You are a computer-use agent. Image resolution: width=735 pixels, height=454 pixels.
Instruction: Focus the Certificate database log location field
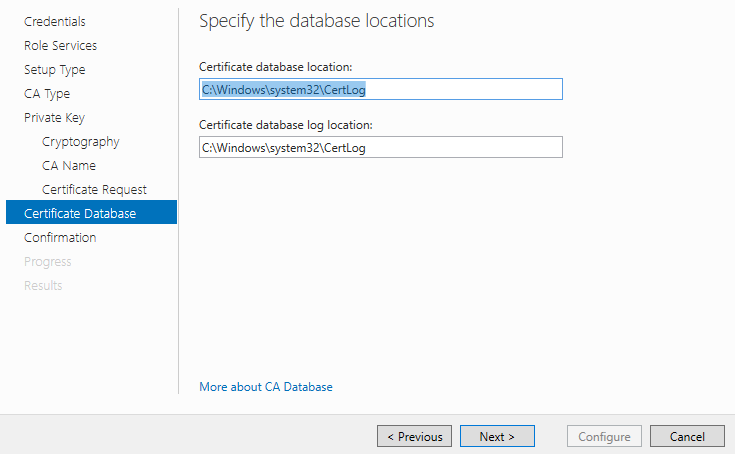click(x=381, y=147)
